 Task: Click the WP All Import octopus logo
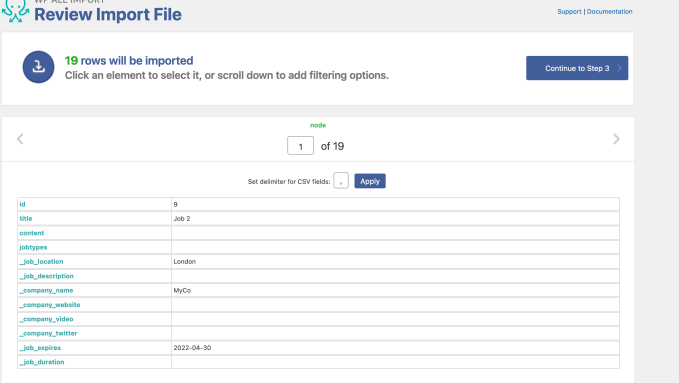(x=15, y=10)
